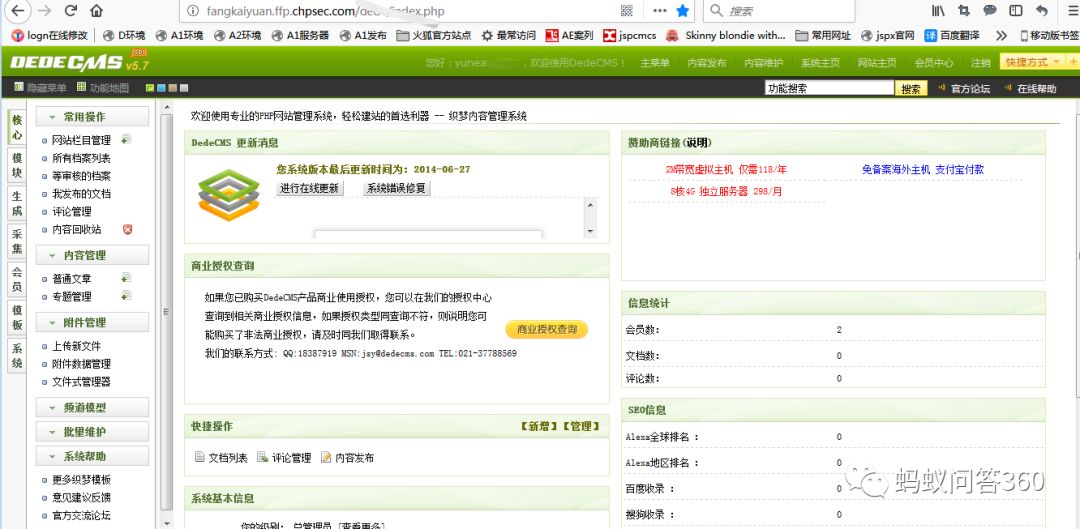The height and width of the screenshot is (529, 1080).
Task: Open the 内容维护 top menu item
Action: click(763, 63)
